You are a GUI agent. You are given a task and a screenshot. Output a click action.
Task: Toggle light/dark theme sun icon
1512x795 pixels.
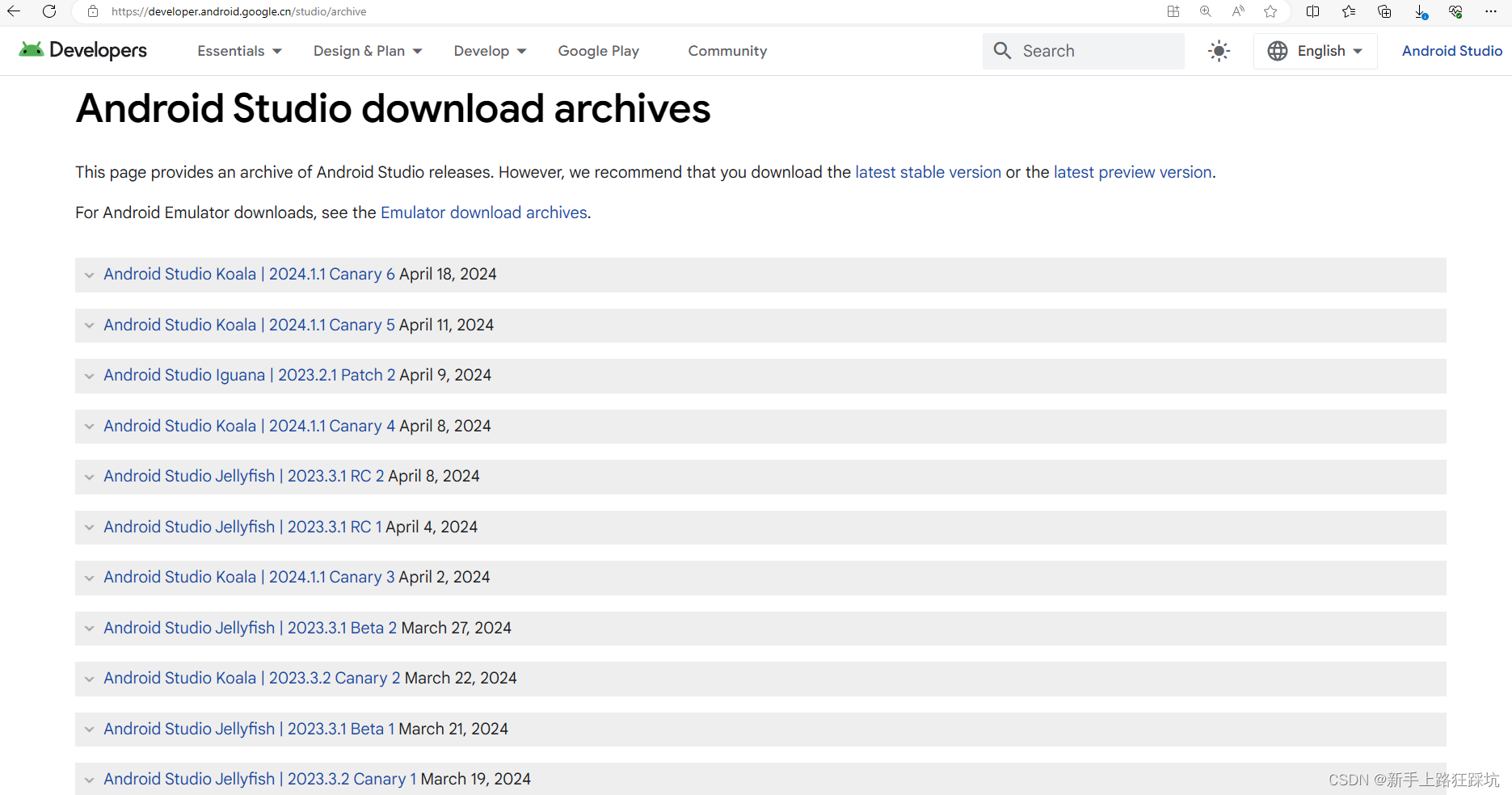(x=1219, y=51)
